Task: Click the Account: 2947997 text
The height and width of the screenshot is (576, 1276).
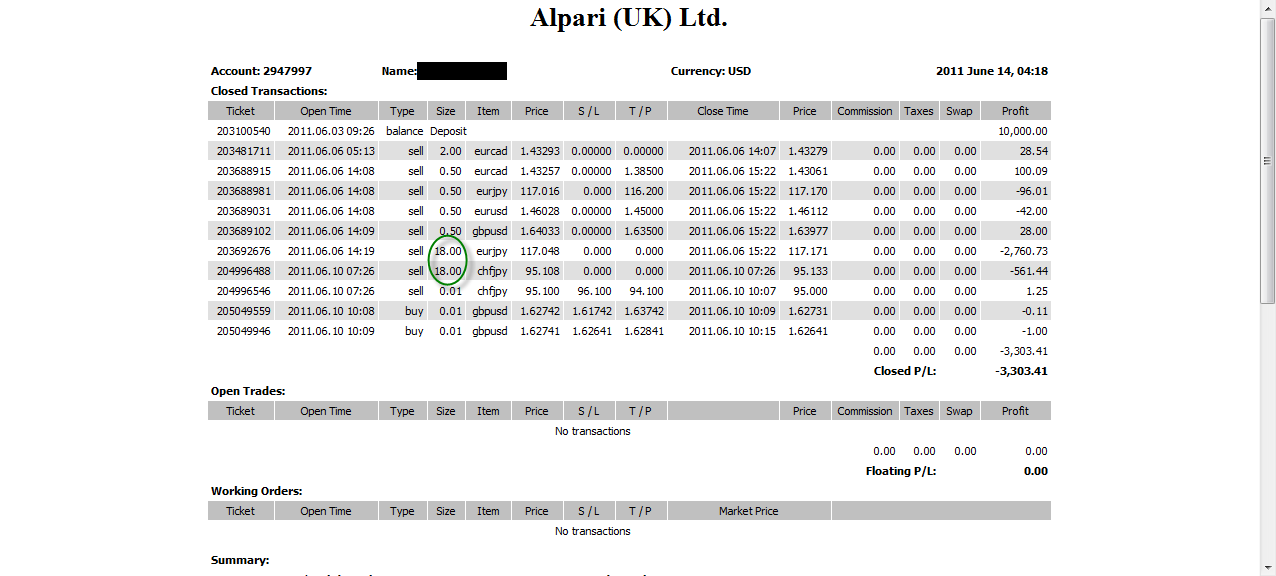Action: tap(261, 71)
